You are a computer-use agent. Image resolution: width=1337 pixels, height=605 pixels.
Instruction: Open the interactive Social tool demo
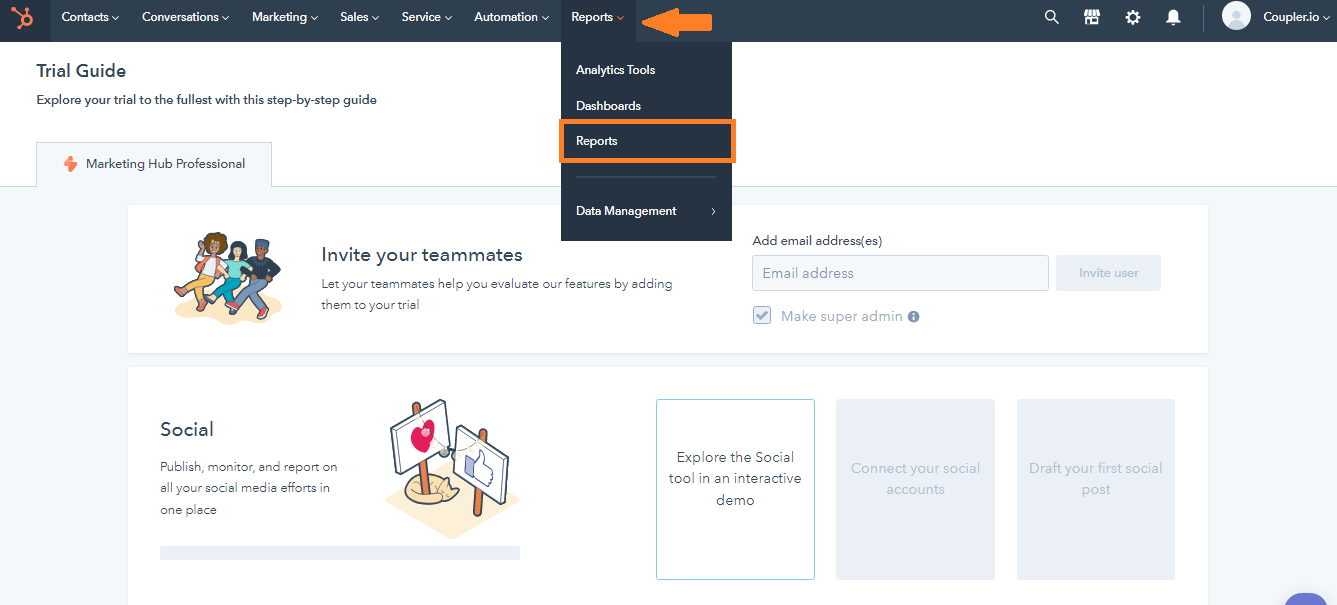pyautogui.click(x=735, y=478)
